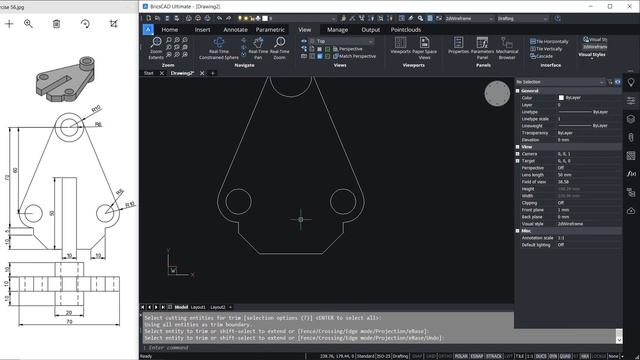This screenshot has width=640, height=360.
Task: Switch to the Parametric ribbon tab
Action: 270,30
